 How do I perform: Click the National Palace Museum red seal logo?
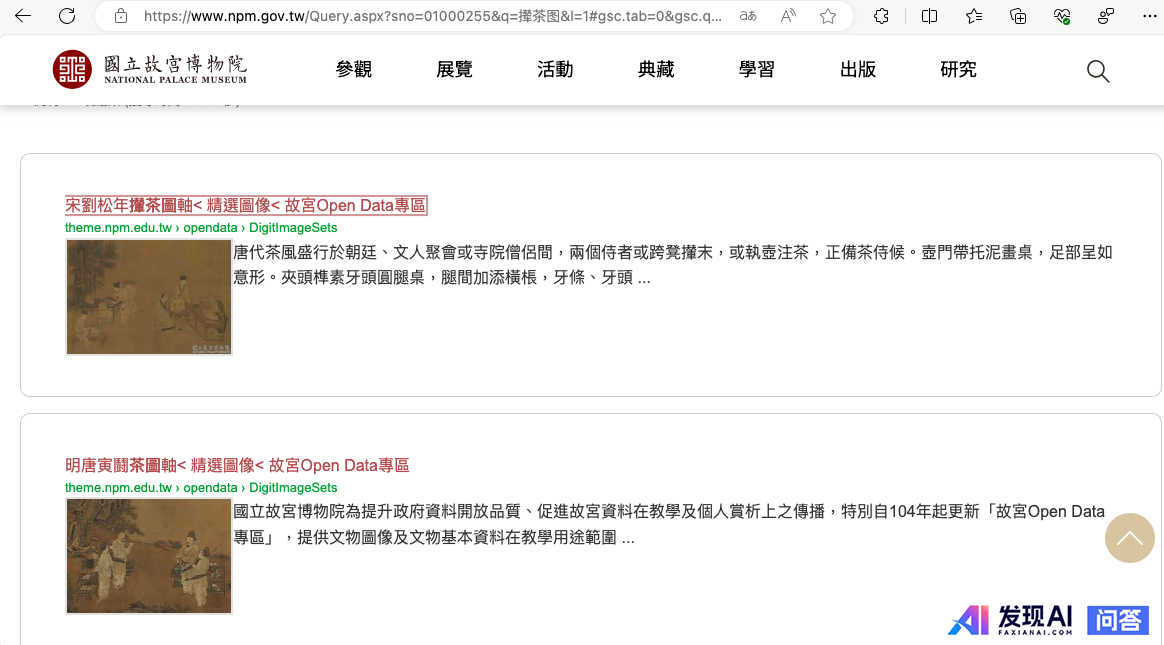pyautogui.click(x=72, y=70)
